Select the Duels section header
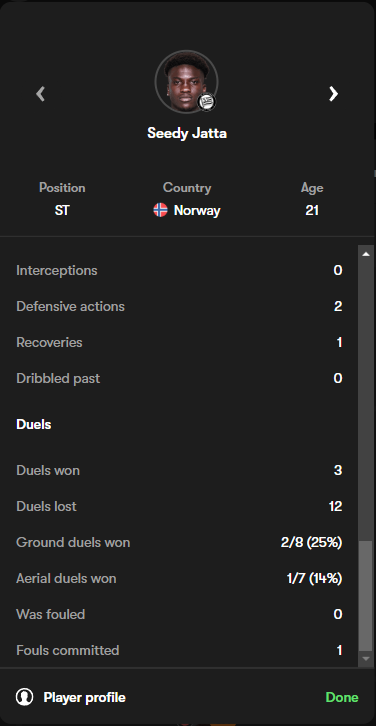This screenshot has height=726, width=376. [x=34, y=425]
